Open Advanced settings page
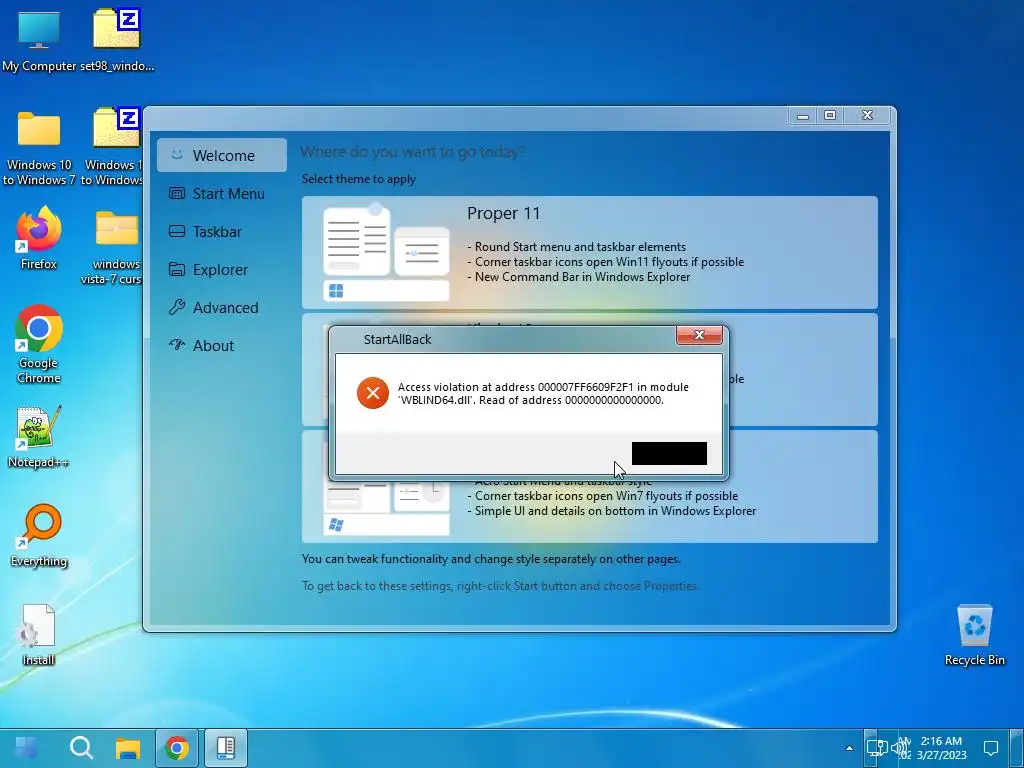Screen dimensions: 1024x768 pyautogui.click(x=222, y=307)
